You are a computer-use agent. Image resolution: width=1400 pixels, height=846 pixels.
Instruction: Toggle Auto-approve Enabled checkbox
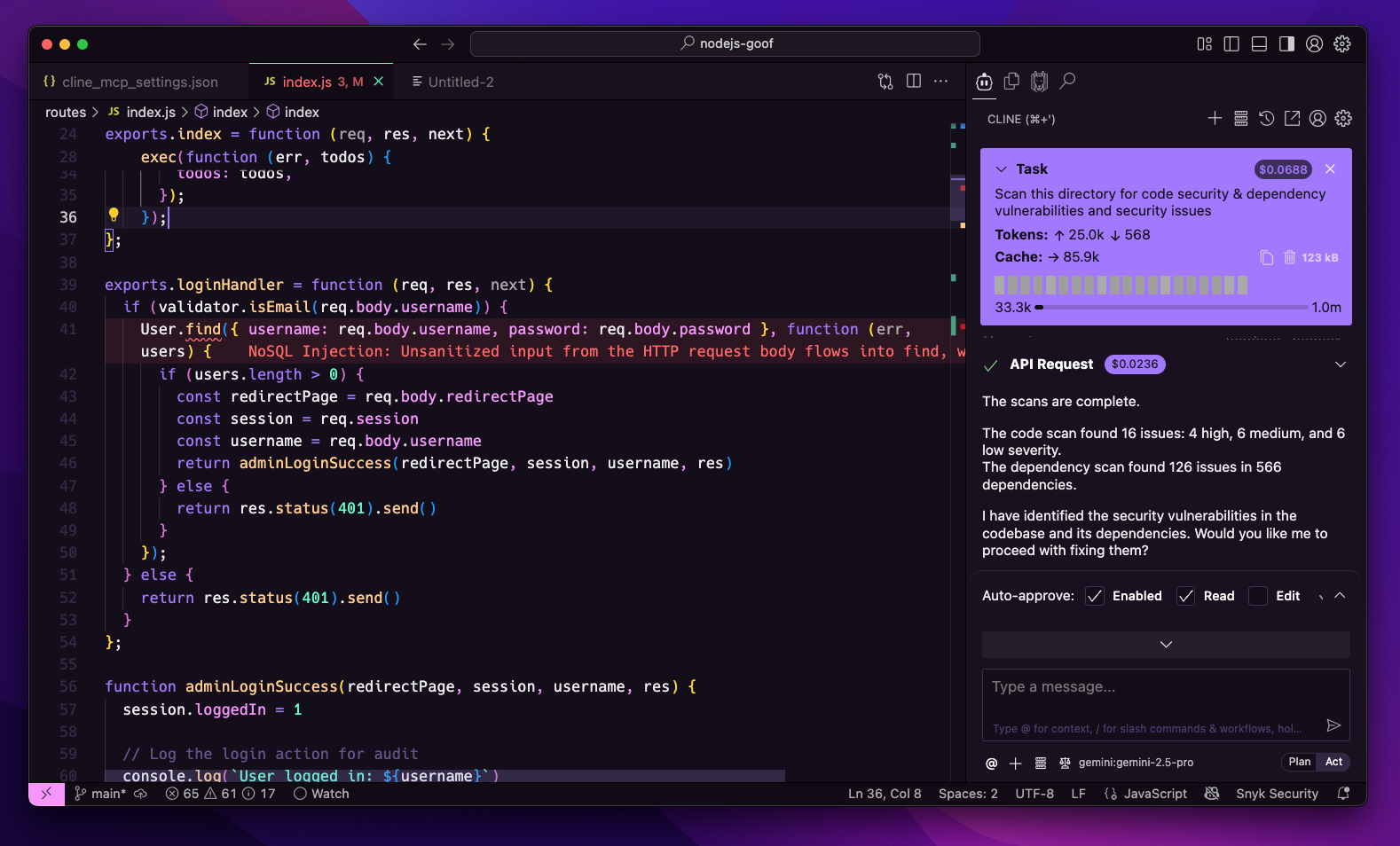click(x=1095, y=596)
